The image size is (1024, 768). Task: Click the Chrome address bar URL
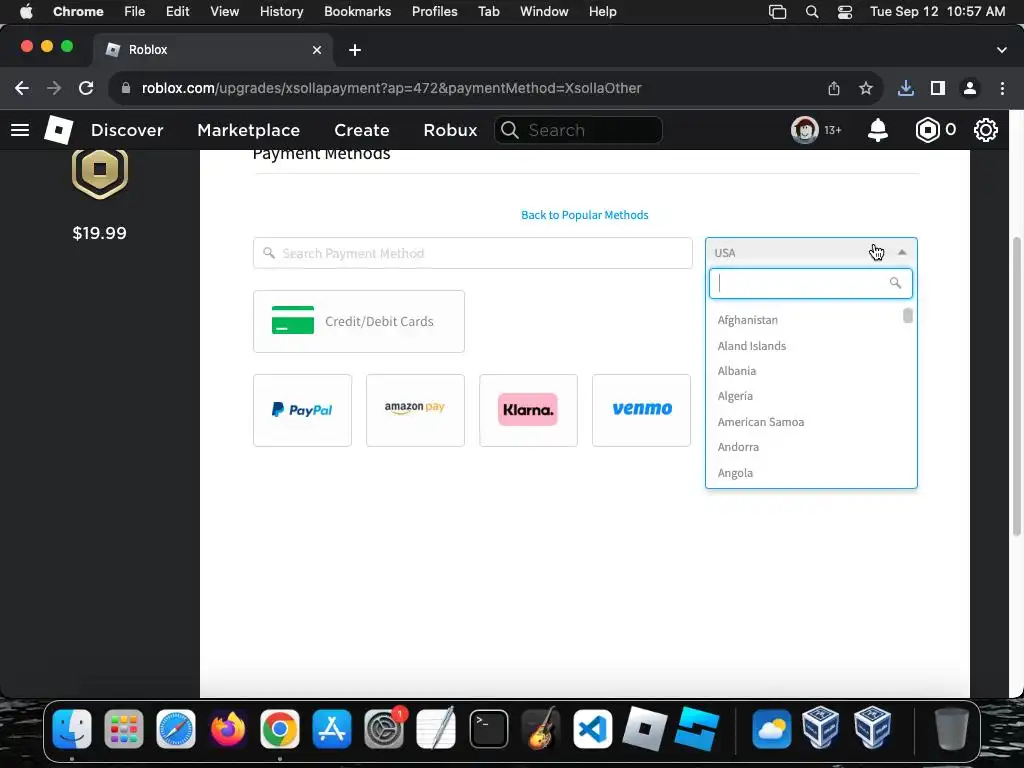(392, 88)
